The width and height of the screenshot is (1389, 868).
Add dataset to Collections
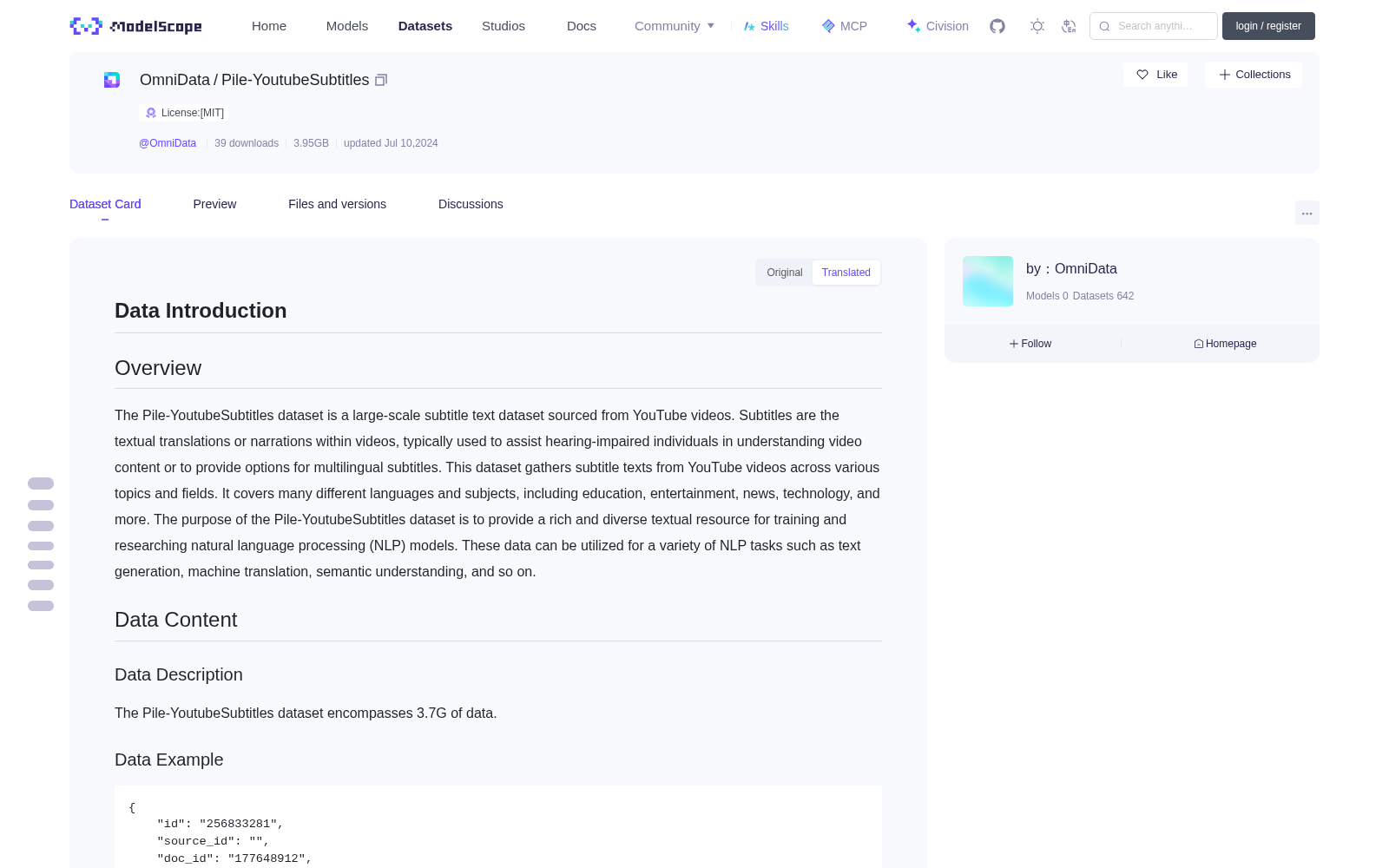(1254, 75)
